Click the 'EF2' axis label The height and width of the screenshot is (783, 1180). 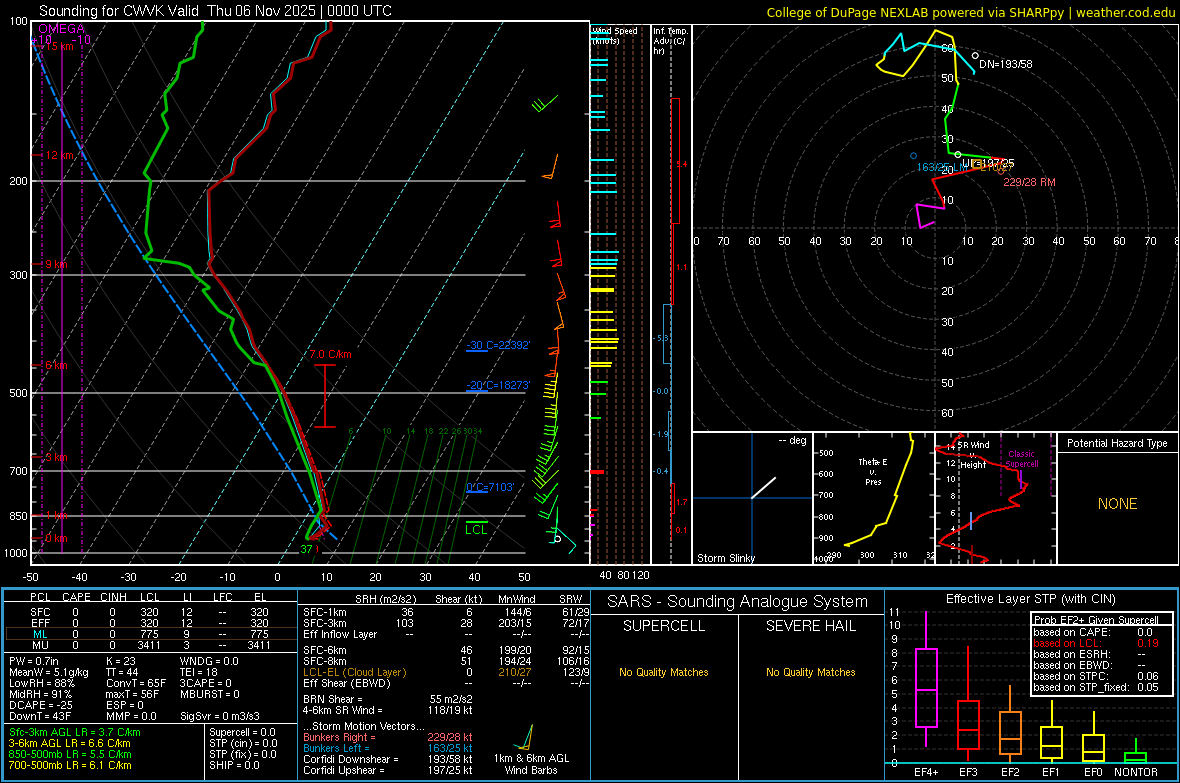coord(1009,772)
